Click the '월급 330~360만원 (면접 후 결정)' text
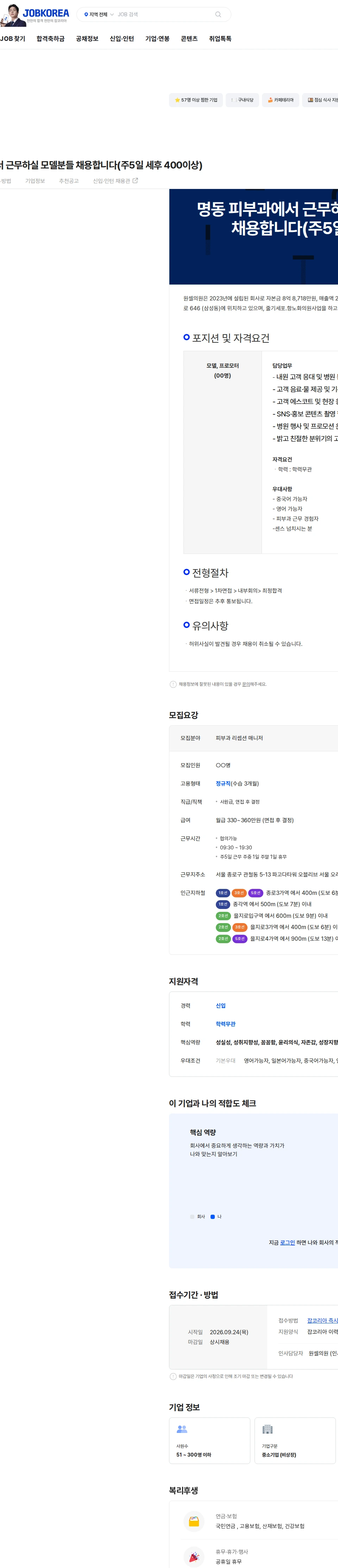Image resolution: width=338 pixels, height=1568 pixels. click(255, 820)
